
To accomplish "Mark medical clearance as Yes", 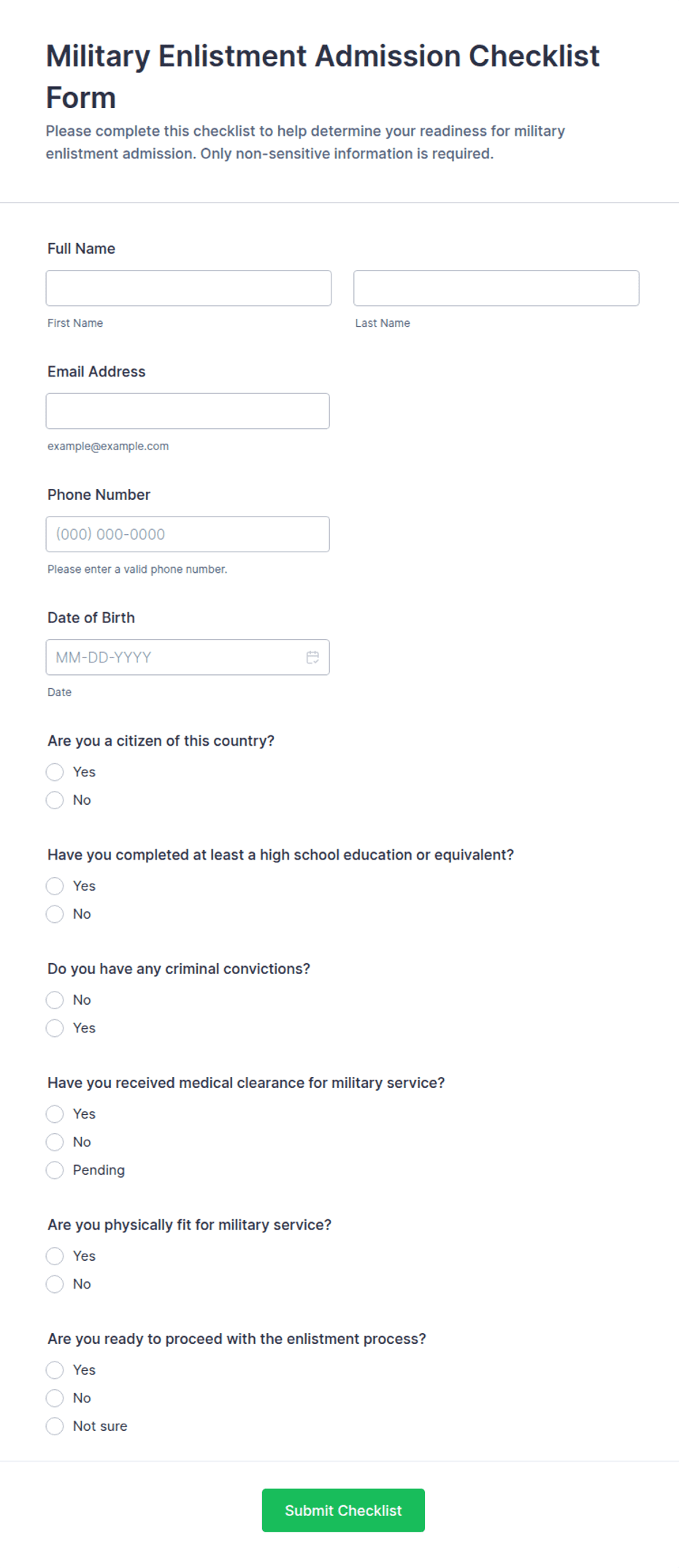I will (55, 1114).
